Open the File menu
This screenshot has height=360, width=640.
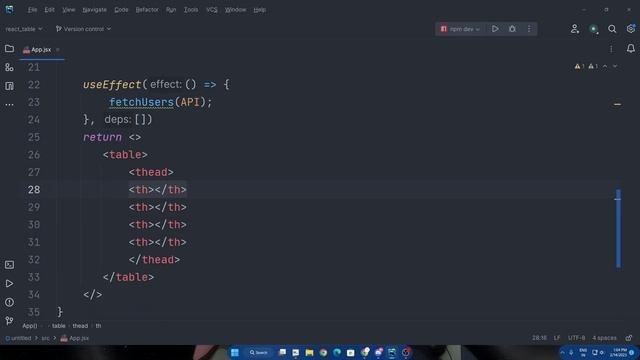pyautogui.click(x=32, y=9)
